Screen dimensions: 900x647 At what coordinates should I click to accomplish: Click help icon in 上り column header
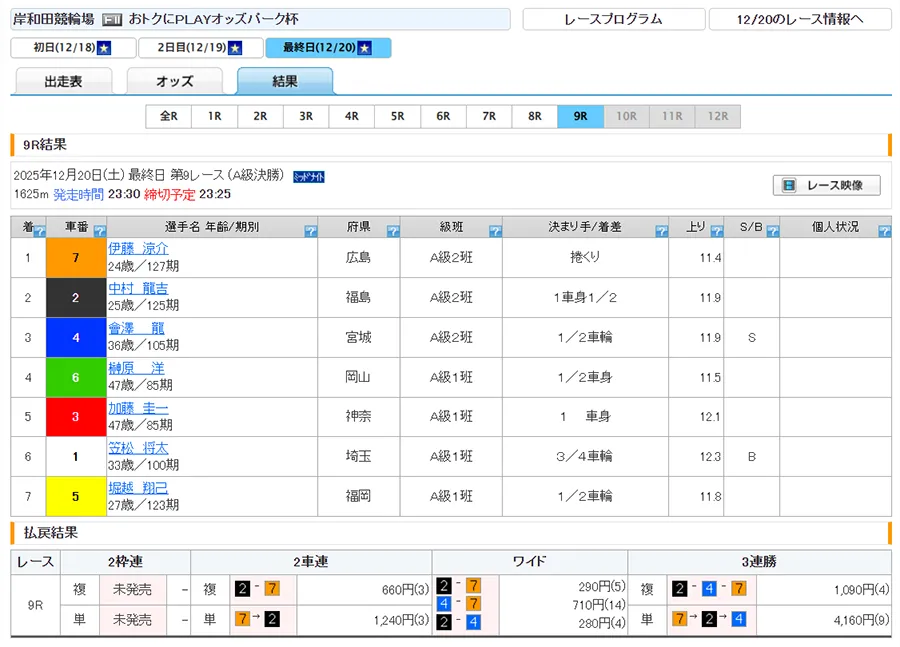tap(714, 231)
